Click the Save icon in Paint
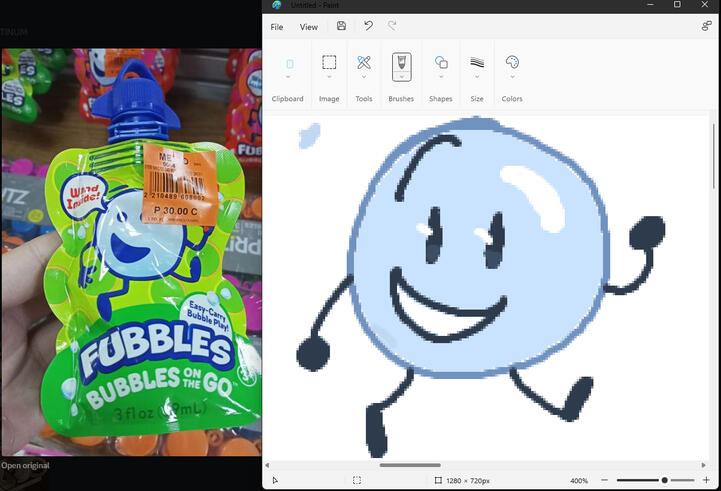 point(342,27)
